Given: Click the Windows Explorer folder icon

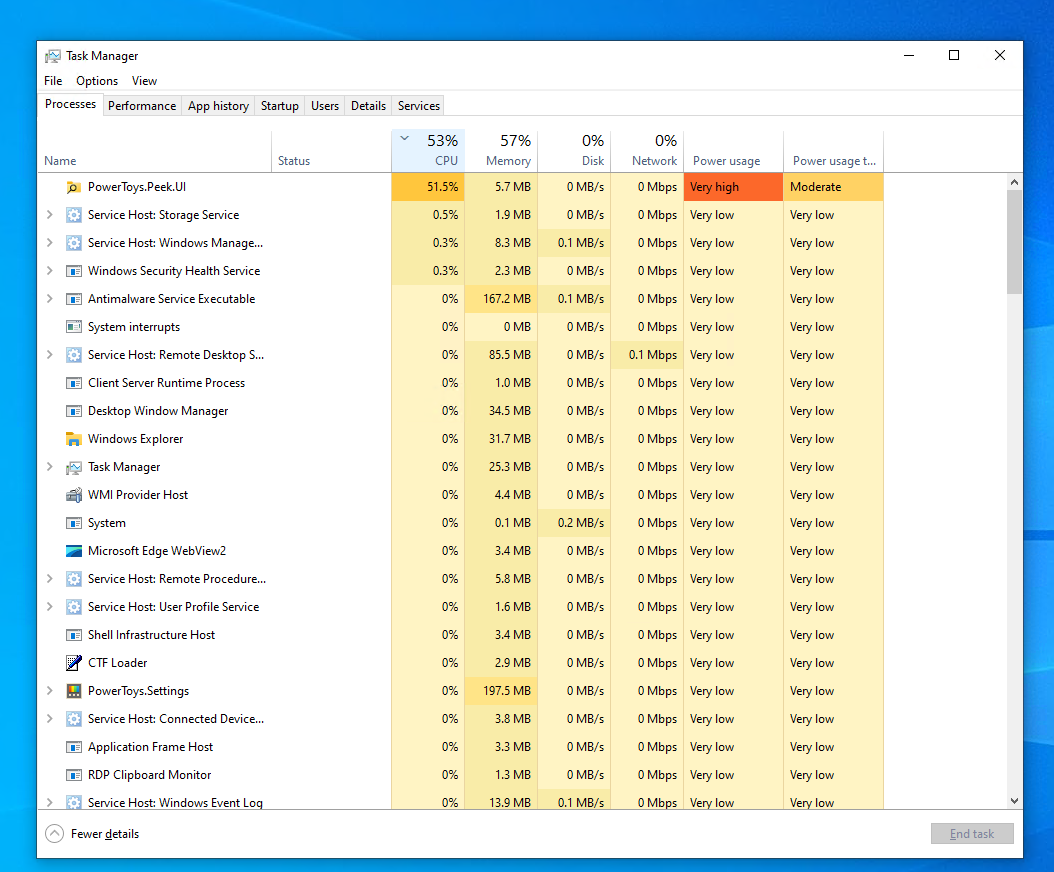Looking at the screenshot, I should tap(73, 438).
